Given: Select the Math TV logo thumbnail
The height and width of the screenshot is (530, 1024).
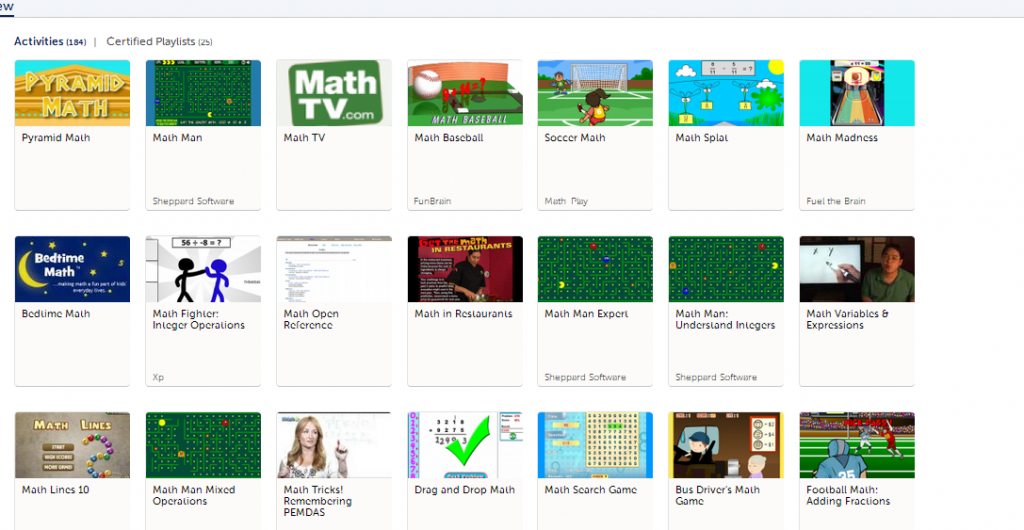Looking at the screenshot, I should 334,93.
